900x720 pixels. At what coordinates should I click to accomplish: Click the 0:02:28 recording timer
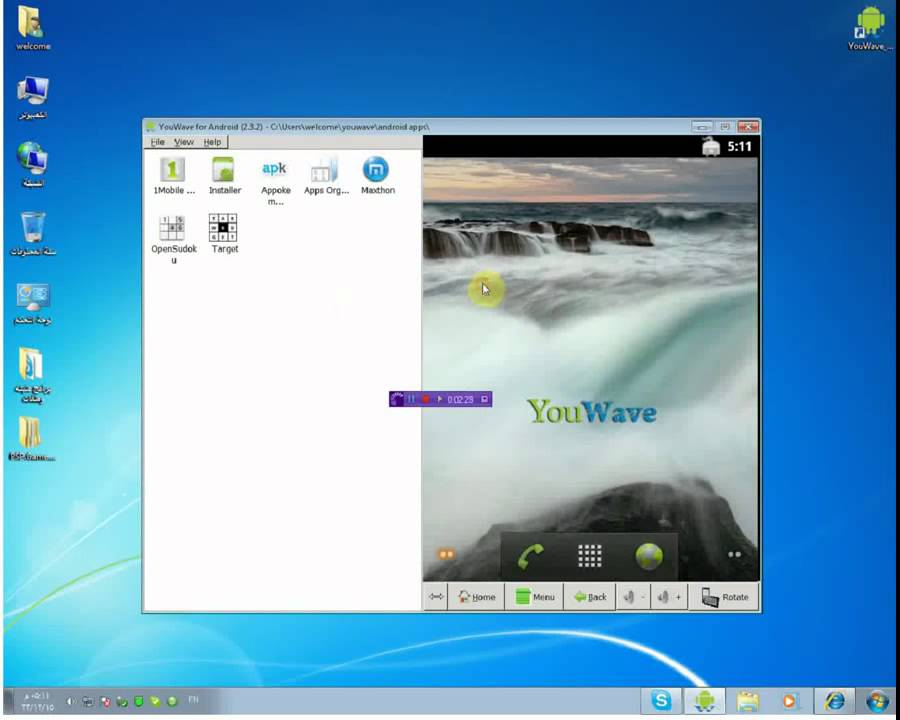pyautogui.click(x=460, y=399)
